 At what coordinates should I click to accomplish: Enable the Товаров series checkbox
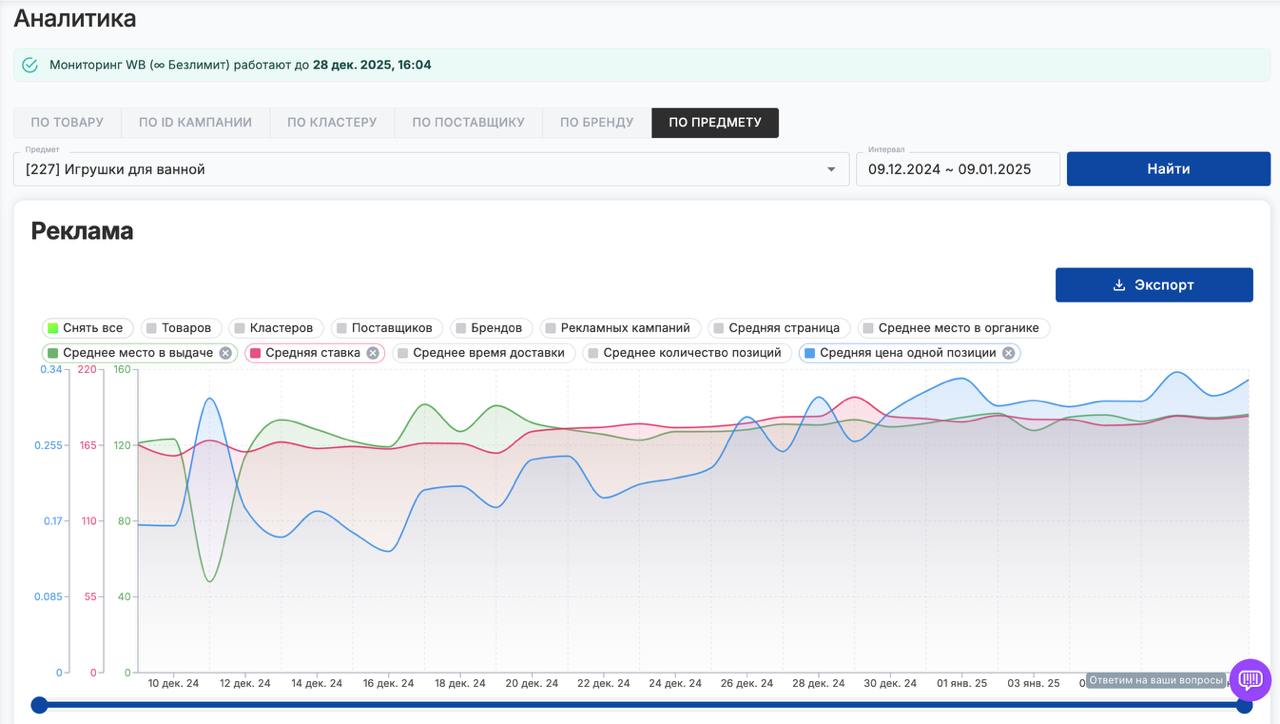(152, 328)
